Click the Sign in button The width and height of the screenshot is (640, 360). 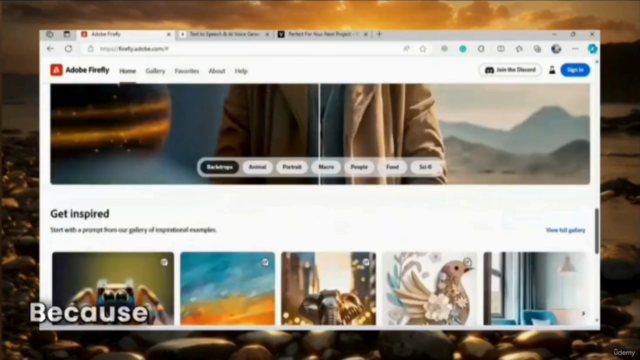(x=575, y=70)
